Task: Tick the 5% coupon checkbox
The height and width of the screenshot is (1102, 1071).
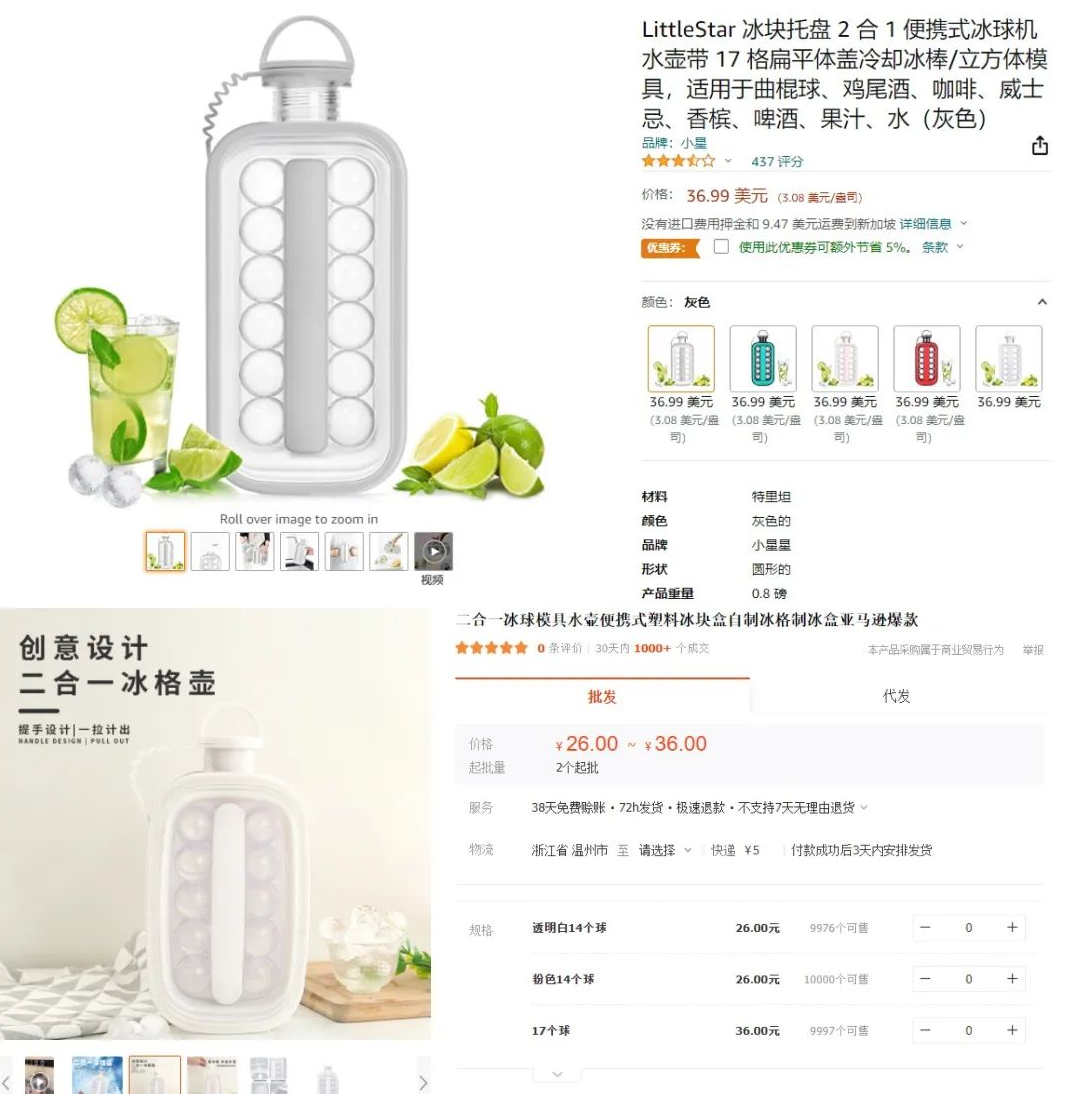Action: pos(721,247)
